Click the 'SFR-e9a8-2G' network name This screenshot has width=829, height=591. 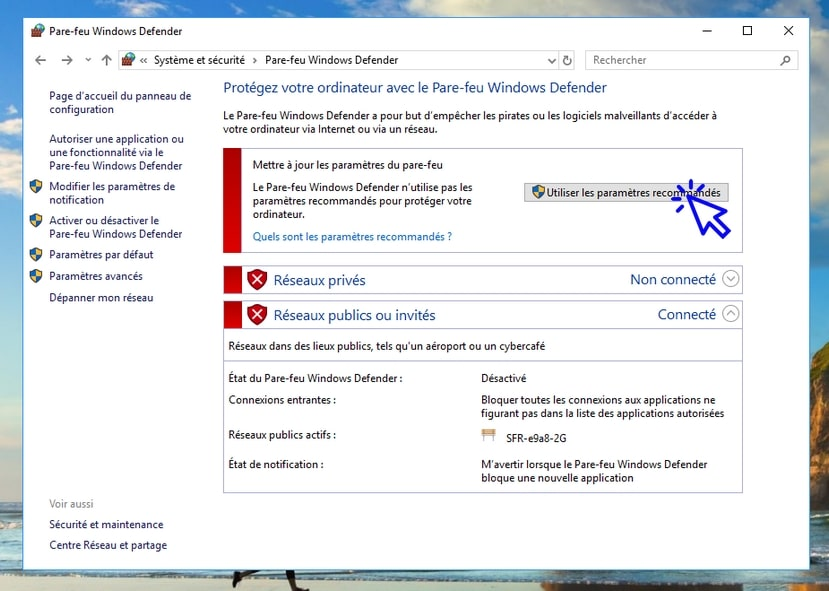coord(536,438)
